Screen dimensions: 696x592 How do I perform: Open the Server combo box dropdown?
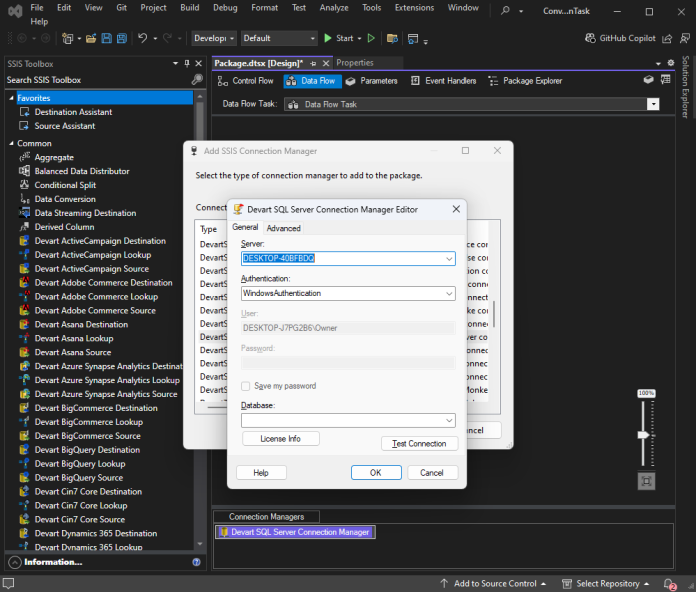coord(449,258)
